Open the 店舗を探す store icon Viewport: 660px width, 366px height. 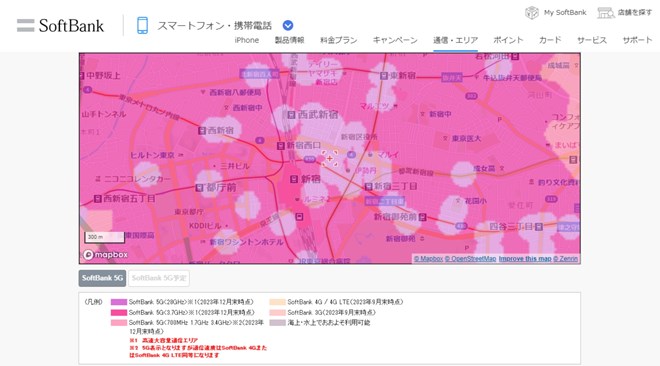pos(606,13)
